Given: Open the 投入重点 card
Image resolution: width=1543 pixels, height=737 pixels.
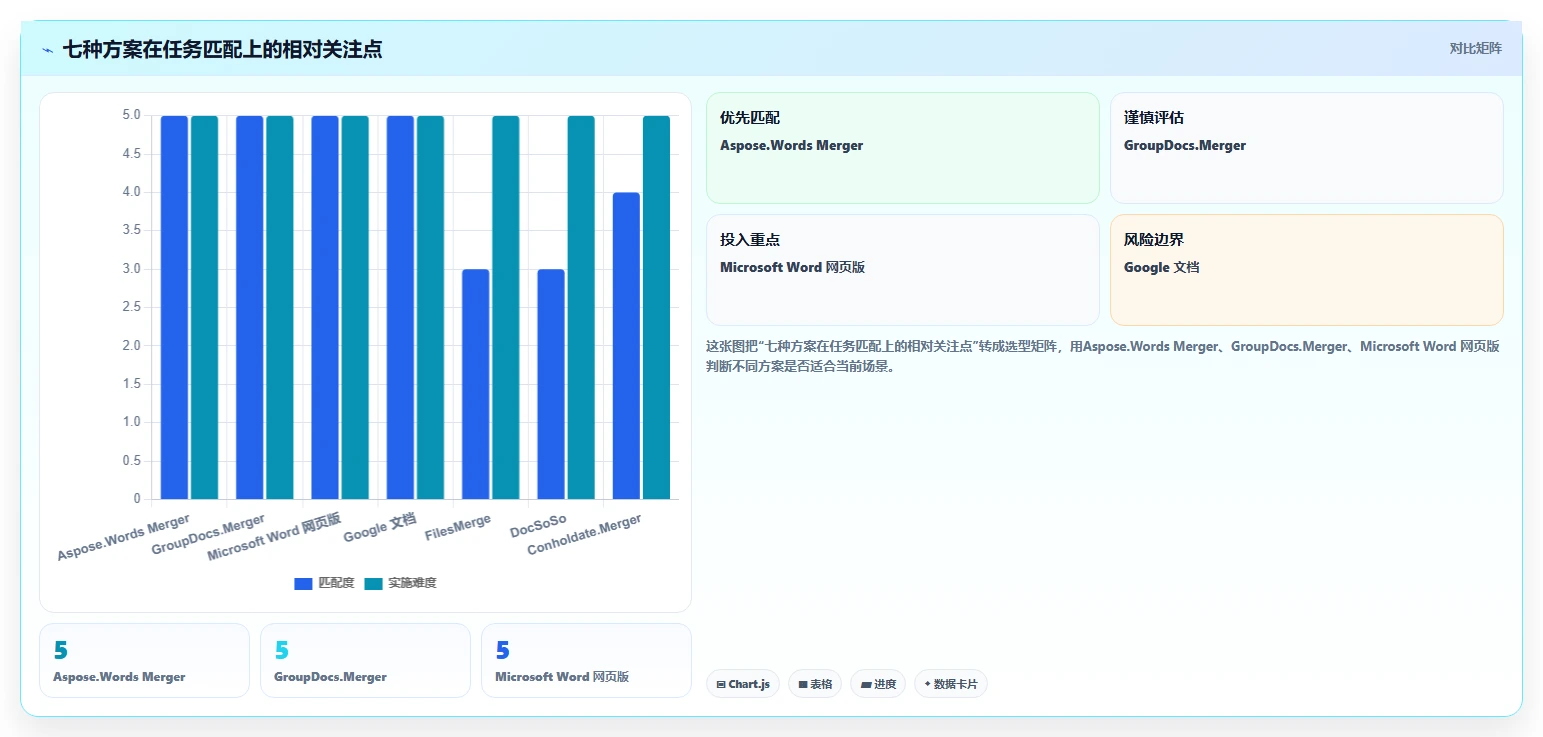Looking at the screenshot, I should 903,270.
